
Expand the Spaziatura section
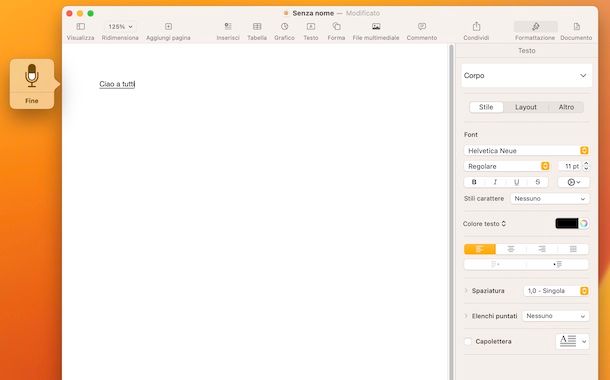point(466,291)
